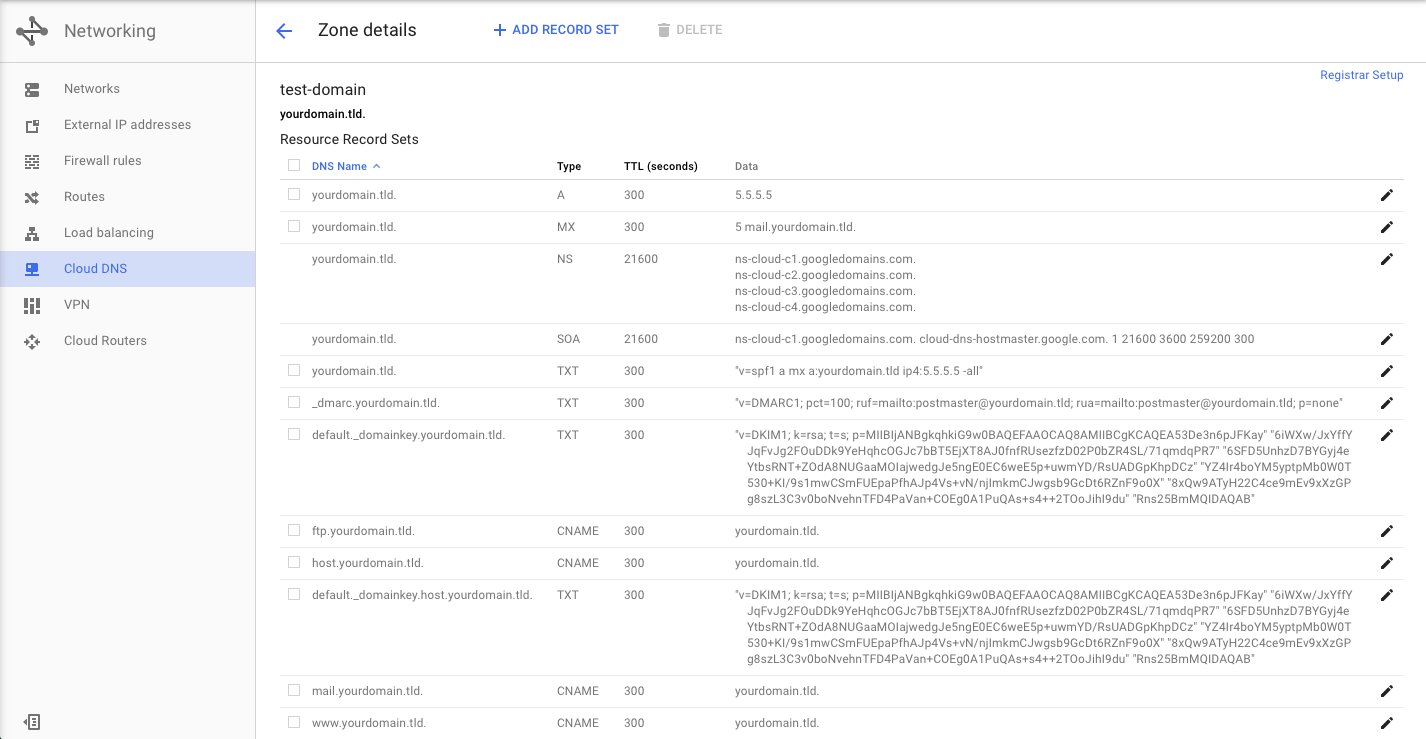The image size is (1426, 739).
Task: Click the Networking header title
Action: tap(110, 31)
